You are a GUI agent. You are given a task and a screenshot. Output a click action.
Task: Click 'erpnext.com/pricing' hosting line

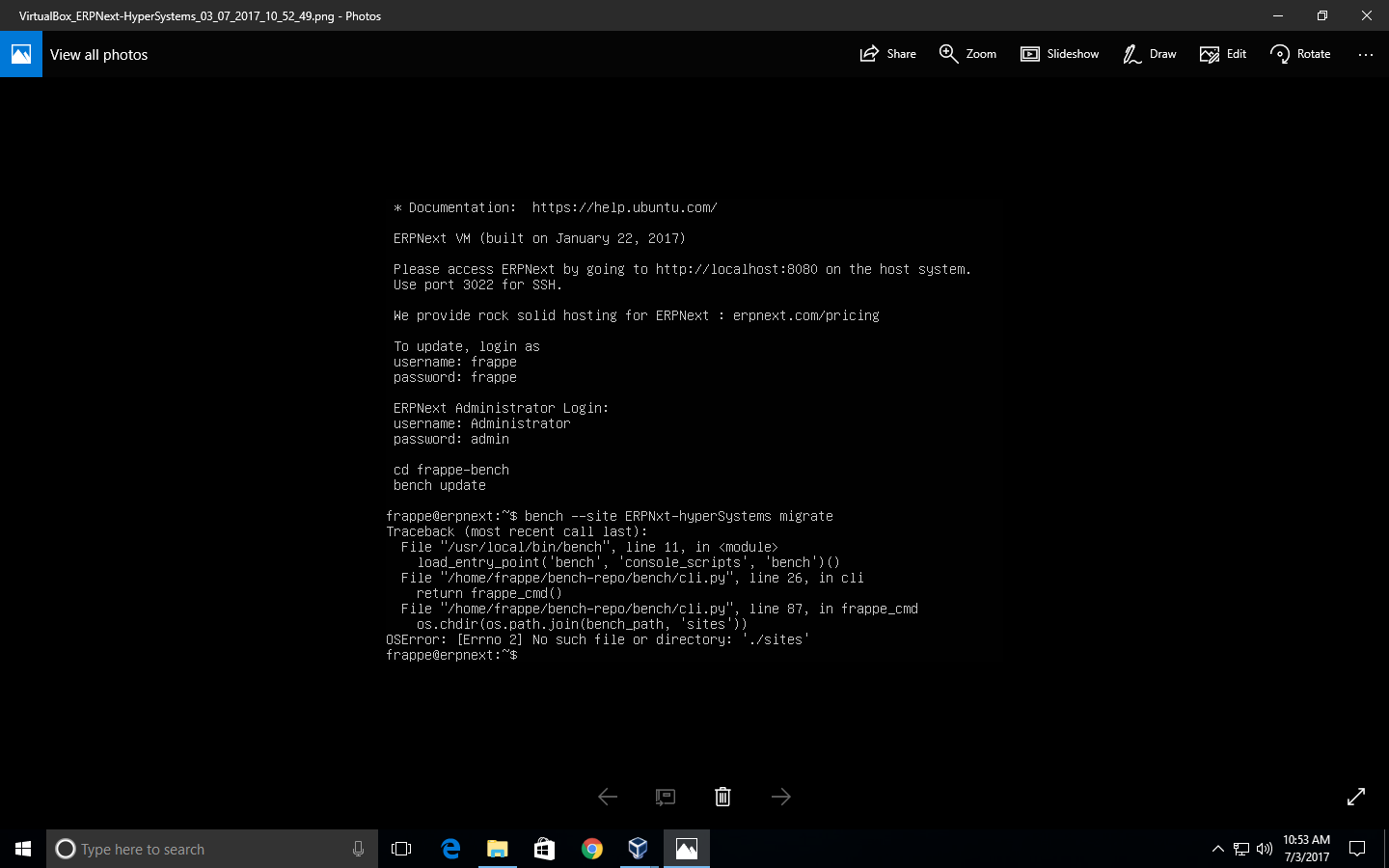pos(637,315)
